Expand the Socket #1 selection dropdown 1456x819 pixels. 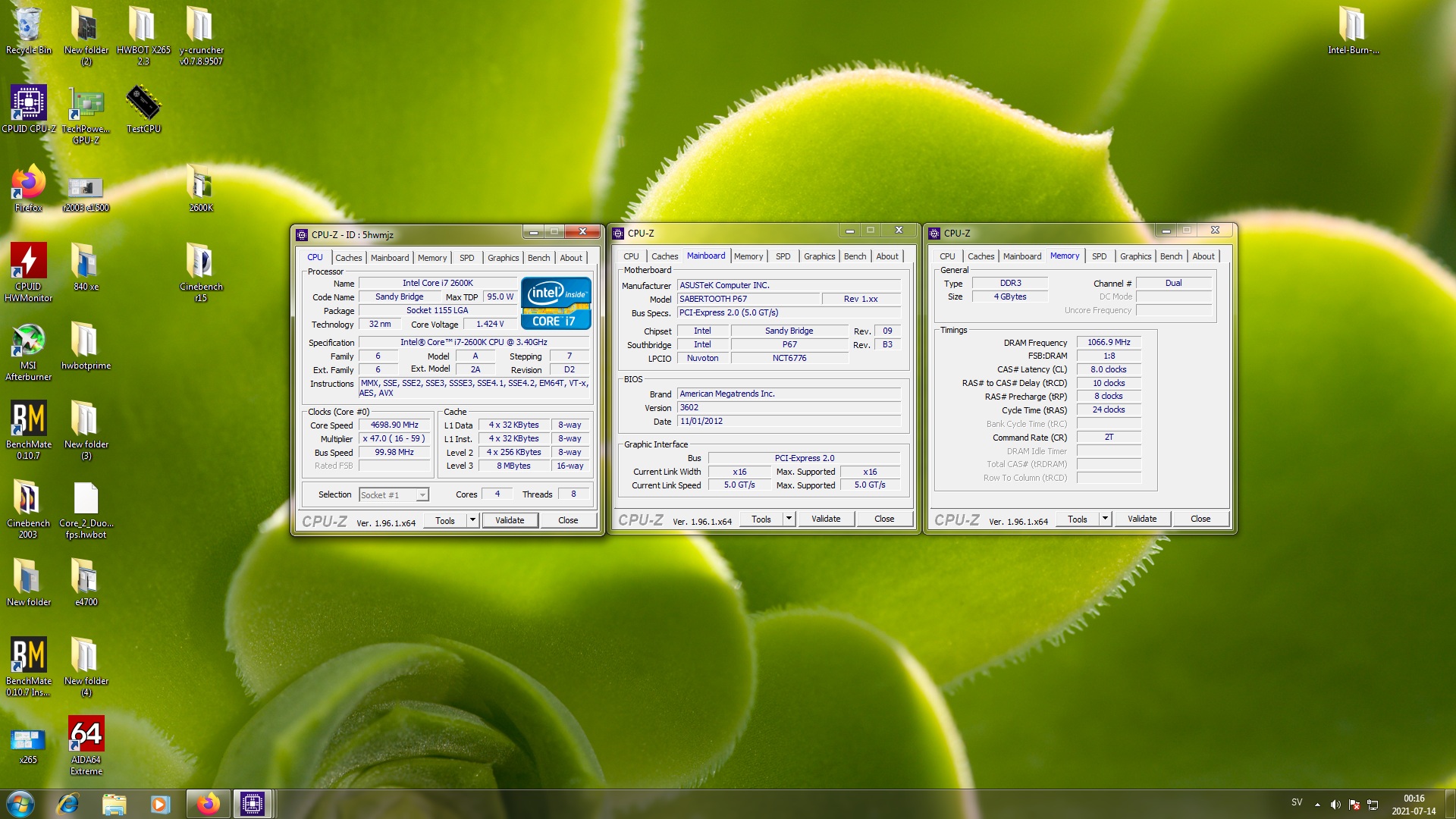[422, 495]
